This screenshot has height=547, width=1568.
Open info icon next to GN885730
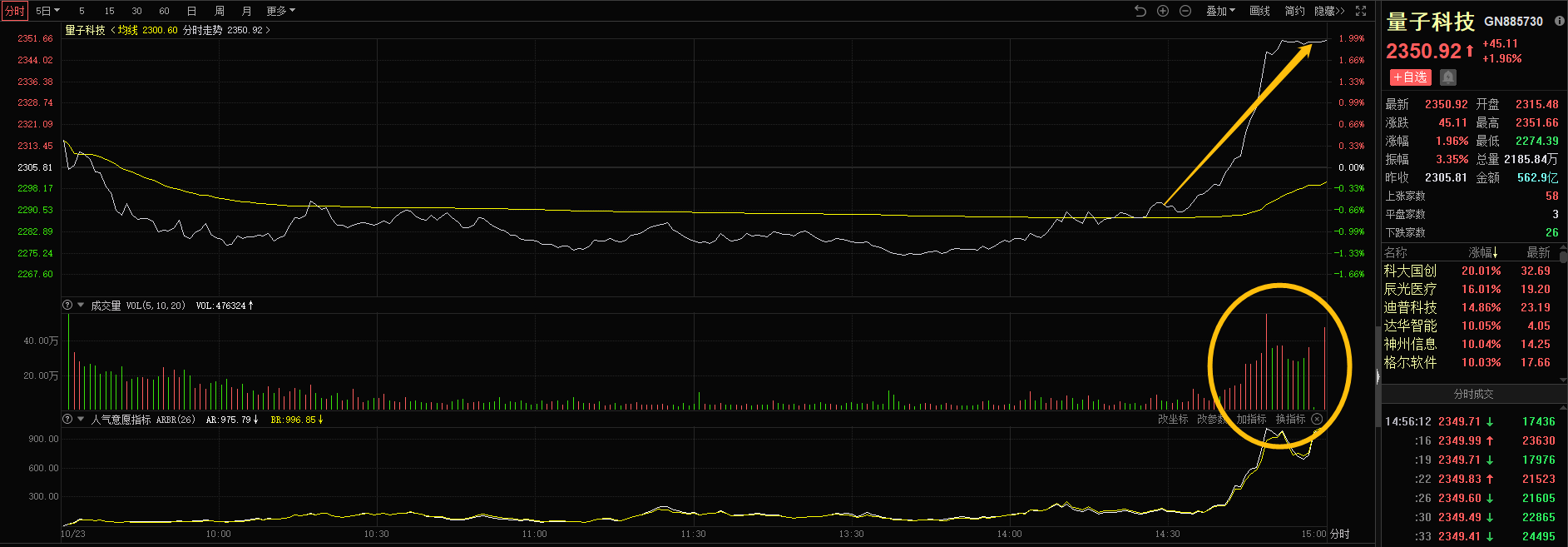coord(1560,21)
